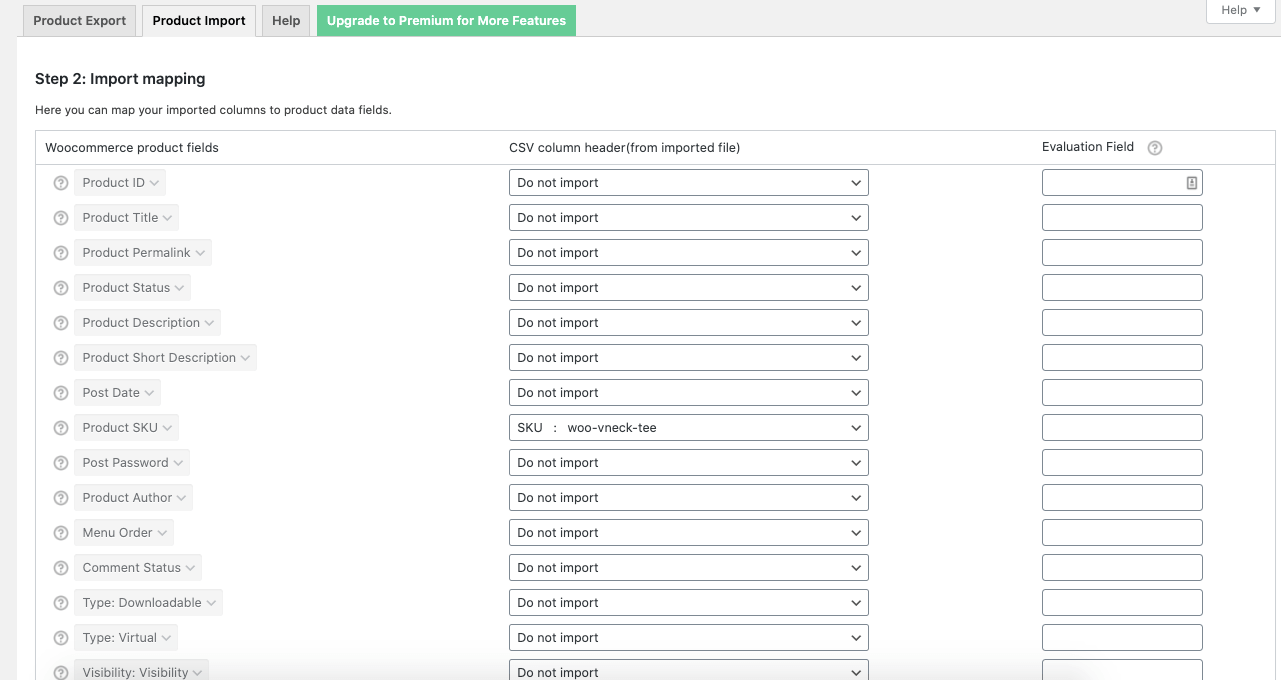Open the Help tab
The width and height of the screenshot is (1281, 680).
pyautogui.click(x=285, y=20)
